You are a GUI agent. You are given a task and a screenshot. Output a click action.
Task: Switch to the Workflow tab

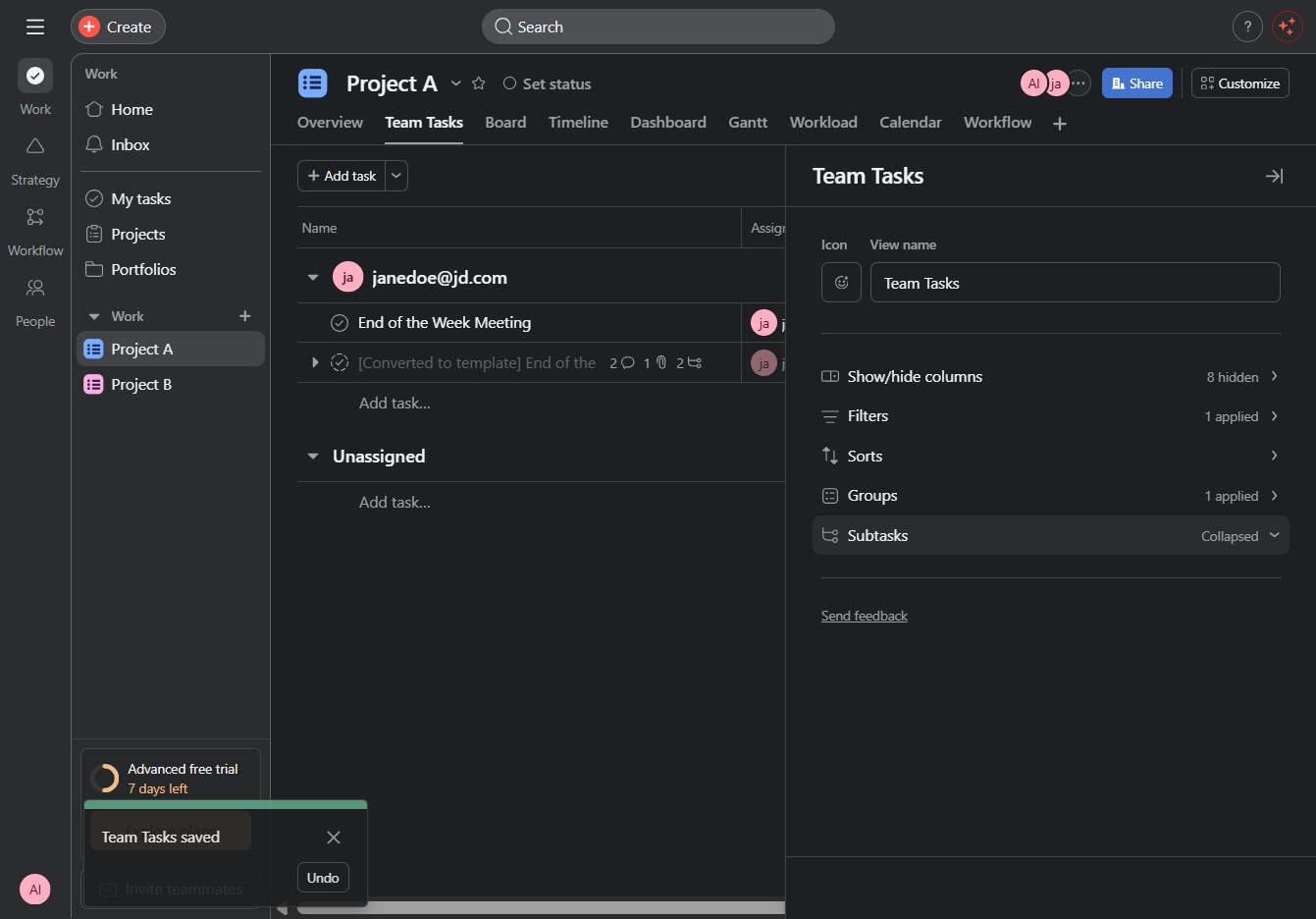click(x=997, y=123)
